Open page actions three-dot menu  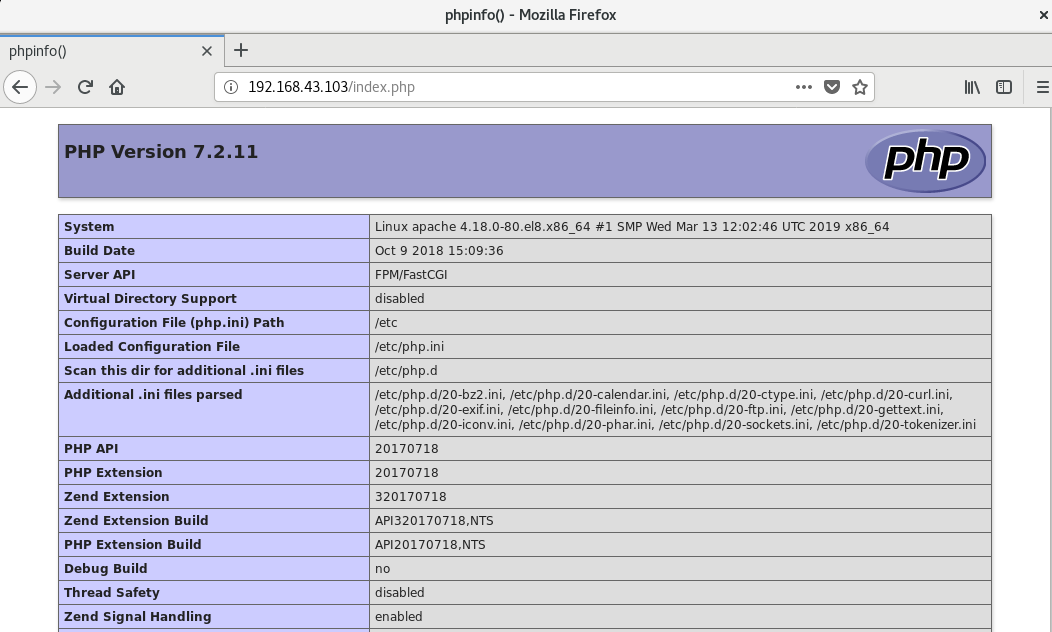[804, 87]
